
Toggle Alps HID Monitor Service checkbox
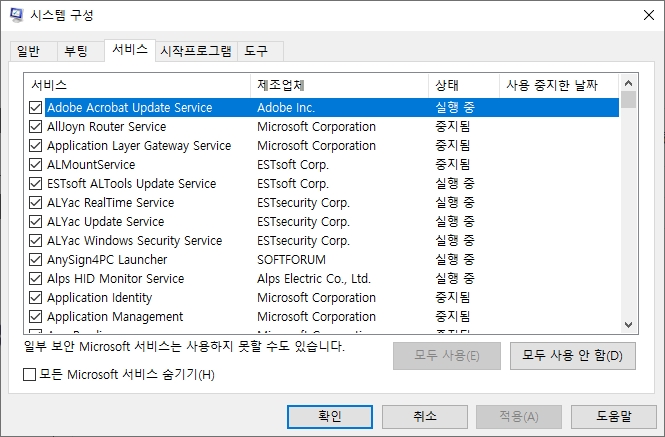click(x=36, y=278)
